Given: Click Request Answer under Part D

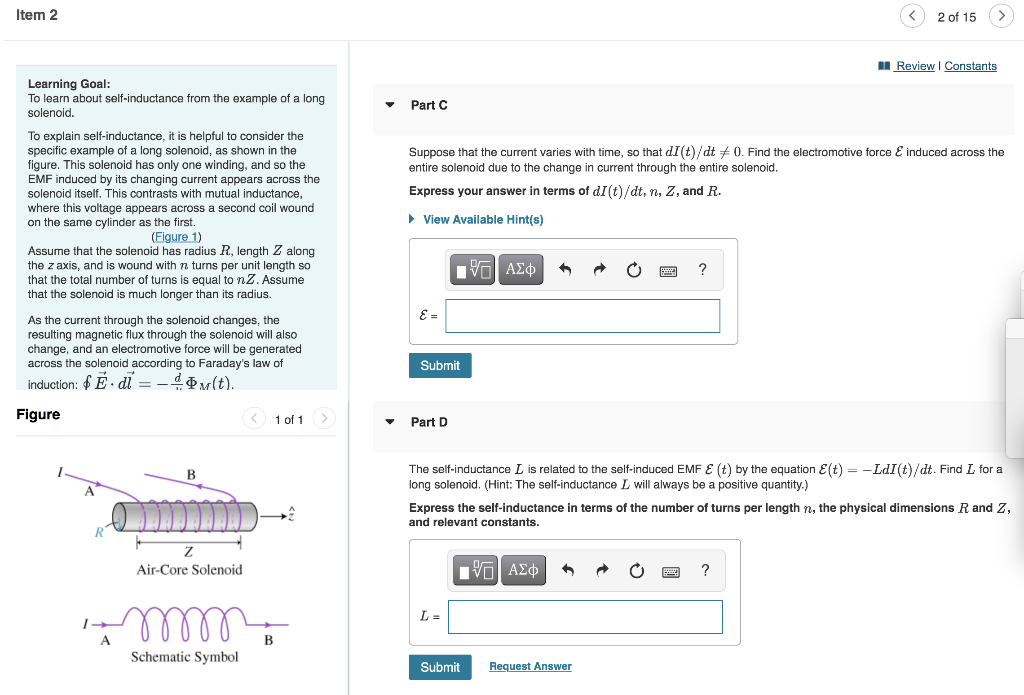Looking at the screenshot, I should coord(529,666).
